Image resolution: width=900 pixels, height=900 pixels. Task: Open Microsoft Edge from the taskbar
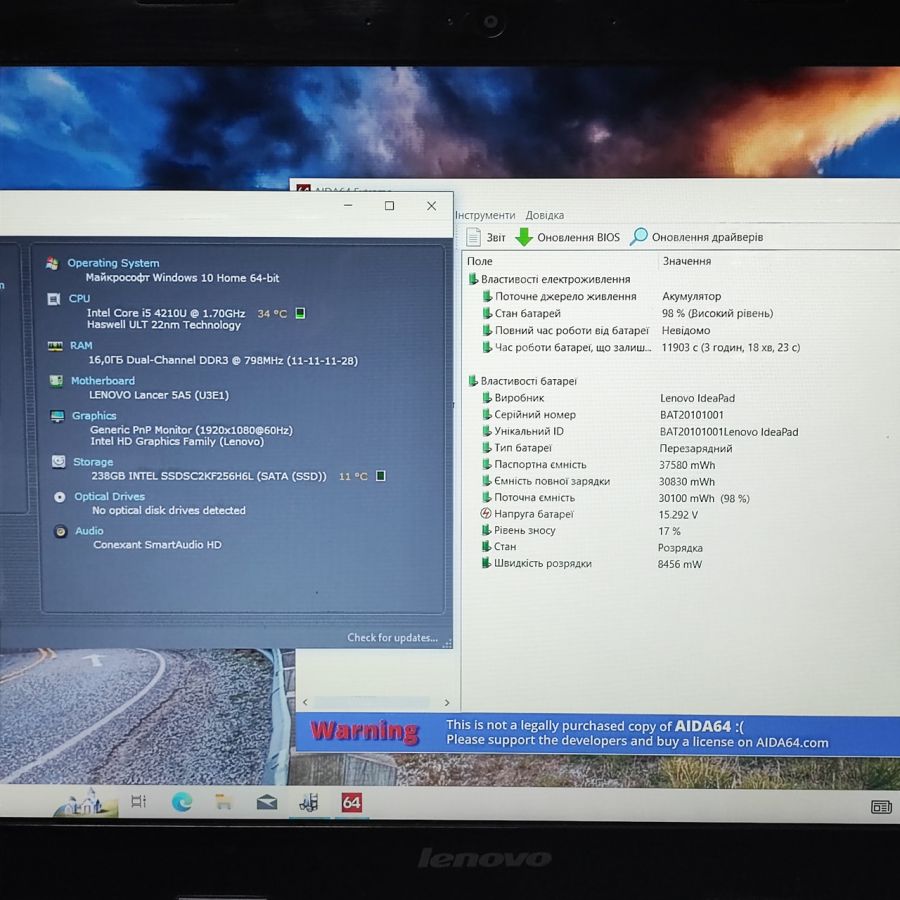click(182, 802)
